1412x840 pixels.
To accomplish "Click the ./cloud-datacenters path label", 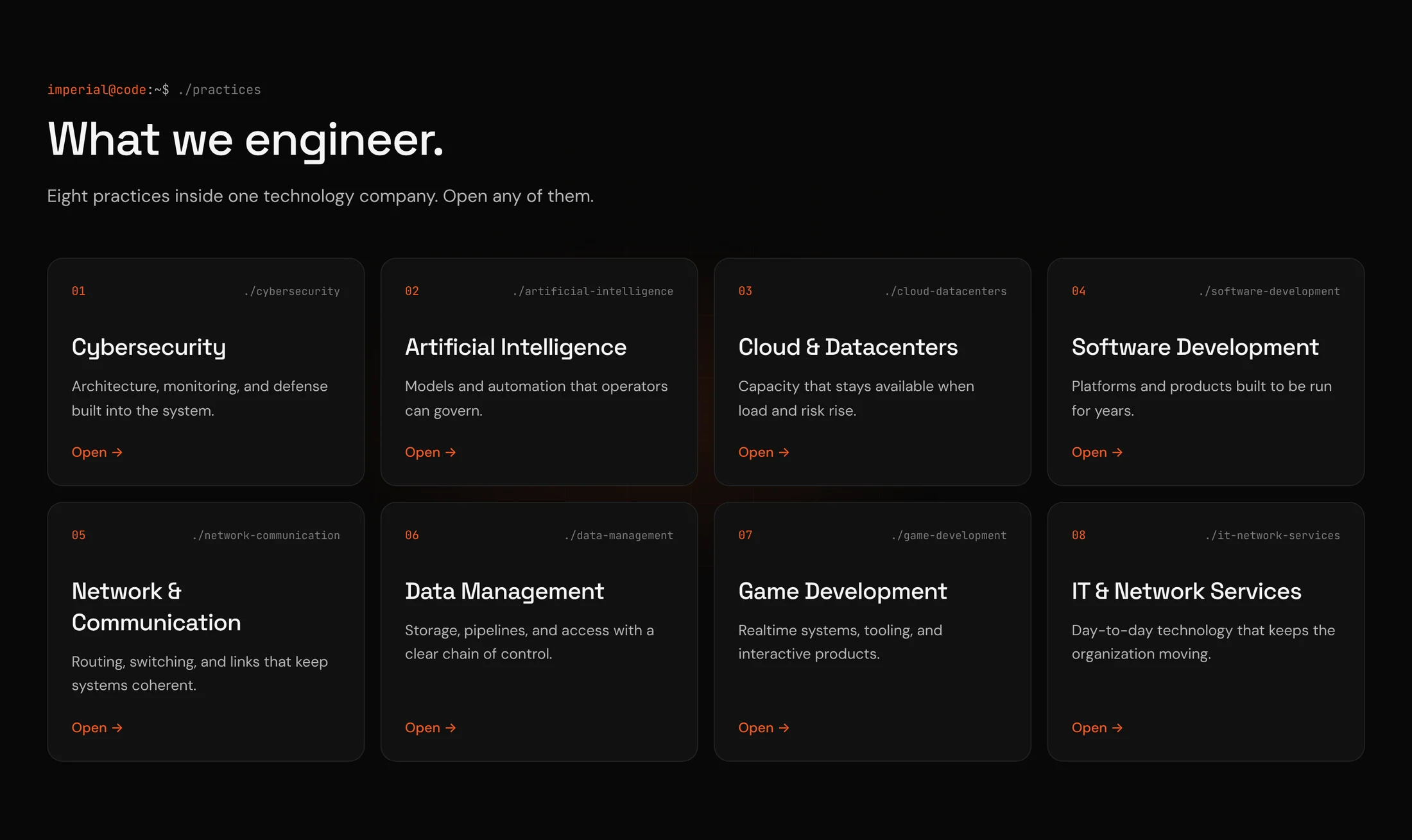I will (x=945, y=291).
